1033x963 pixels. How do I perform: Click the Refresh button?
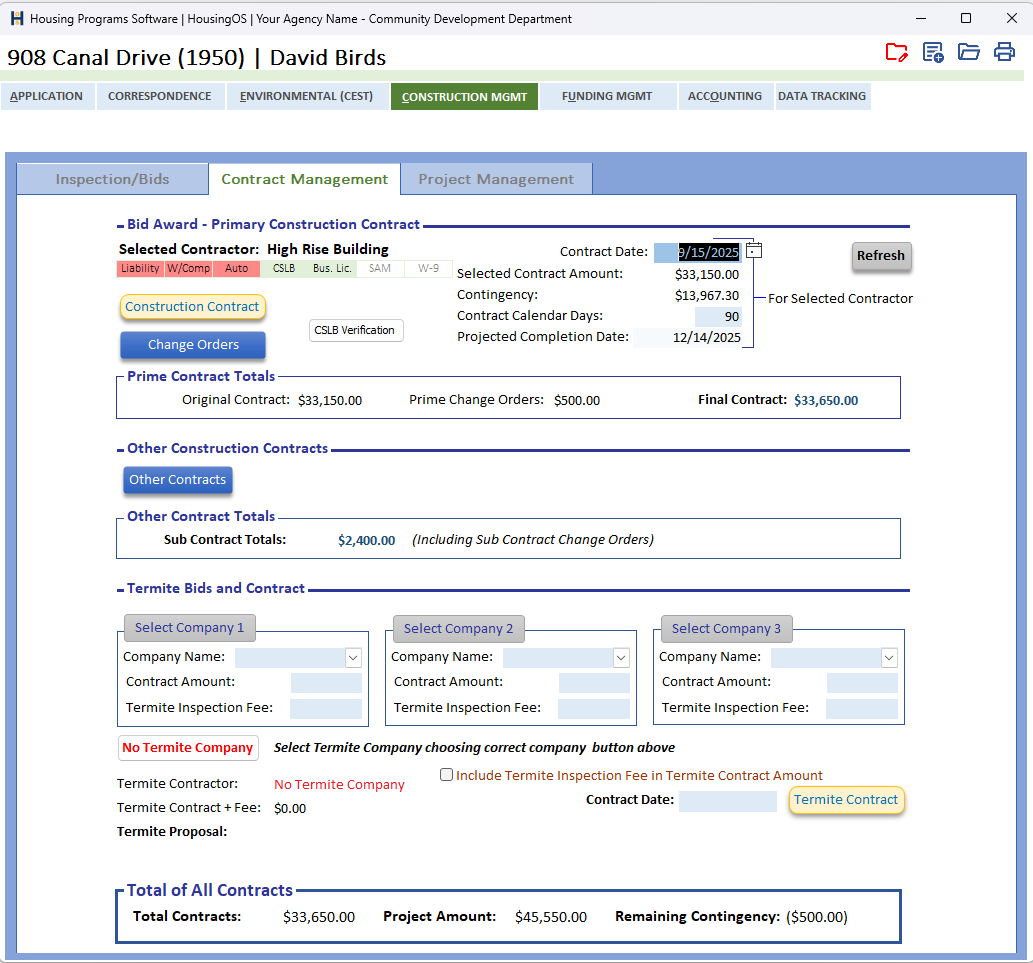click(x=881, y=256)
